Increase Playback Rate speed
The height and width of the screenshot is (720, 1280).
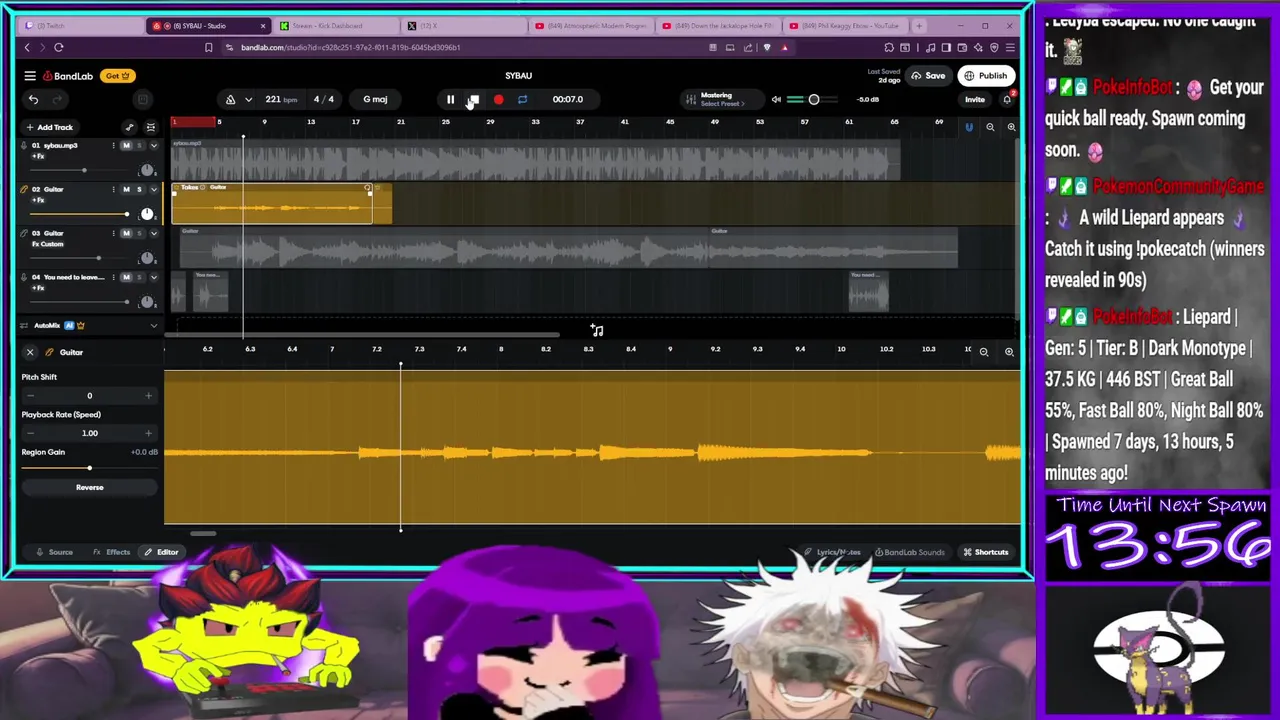(148, 433)
